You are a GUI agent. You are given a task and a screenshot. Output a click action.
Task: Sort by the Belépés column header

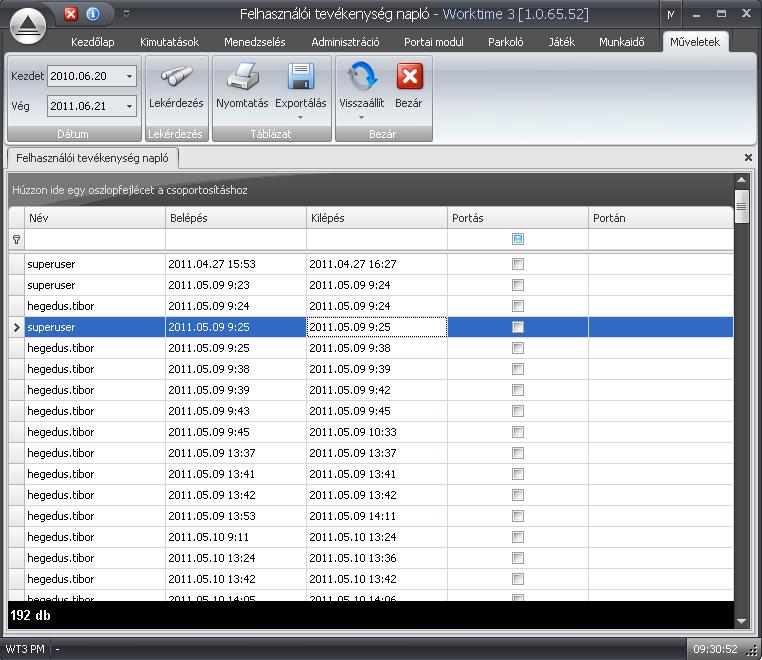(236, 218)
